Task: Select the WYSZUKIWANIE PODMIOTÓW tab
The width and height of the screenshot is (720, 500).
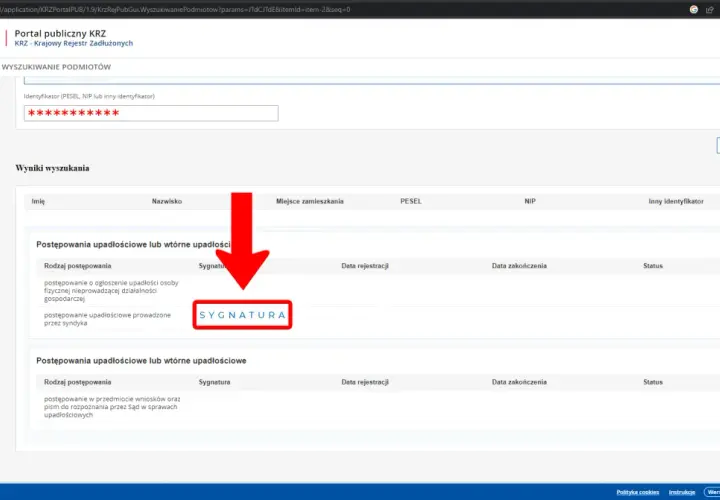Action: point(56,67)
